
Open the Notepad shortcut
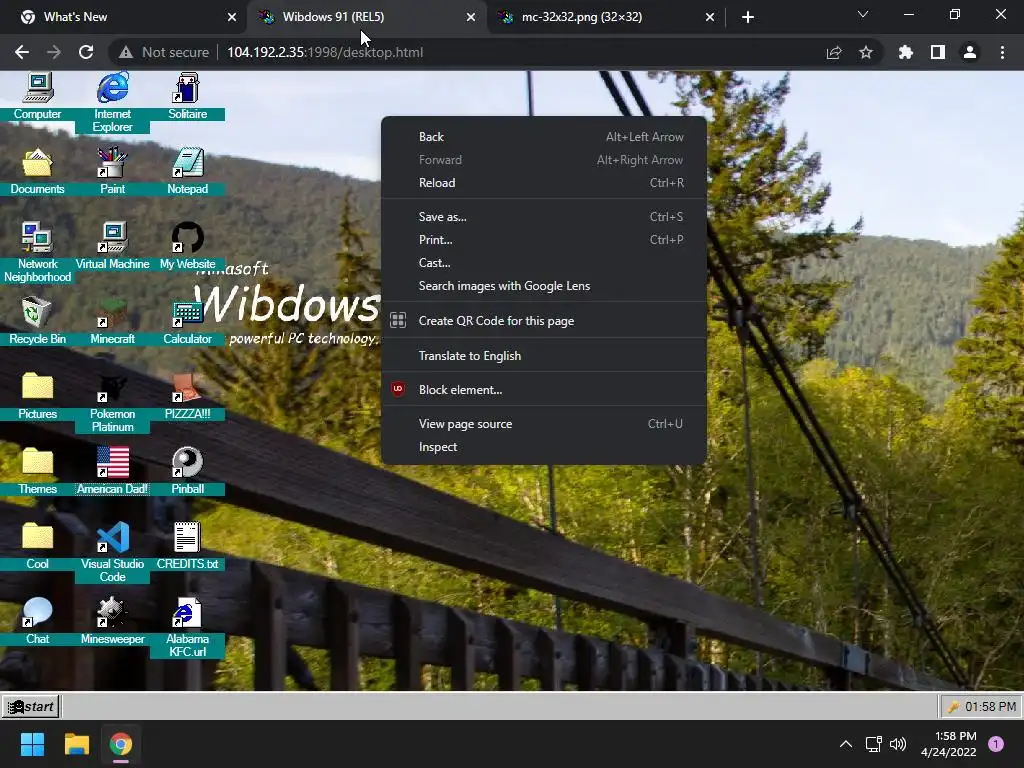click(x=187, y=172)
